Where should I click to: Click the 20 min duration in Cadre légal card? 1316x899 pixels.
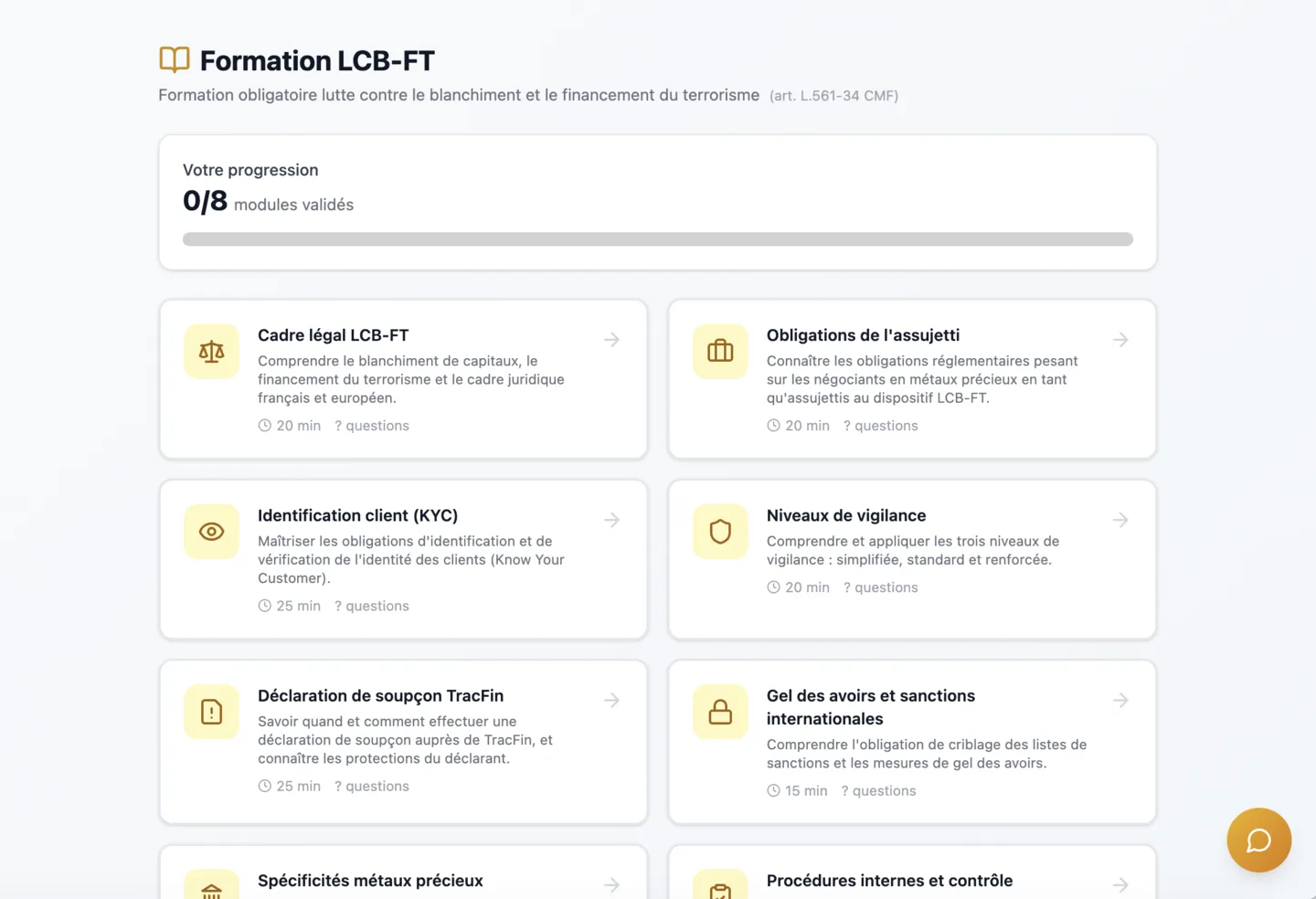[x=299, y=426]
